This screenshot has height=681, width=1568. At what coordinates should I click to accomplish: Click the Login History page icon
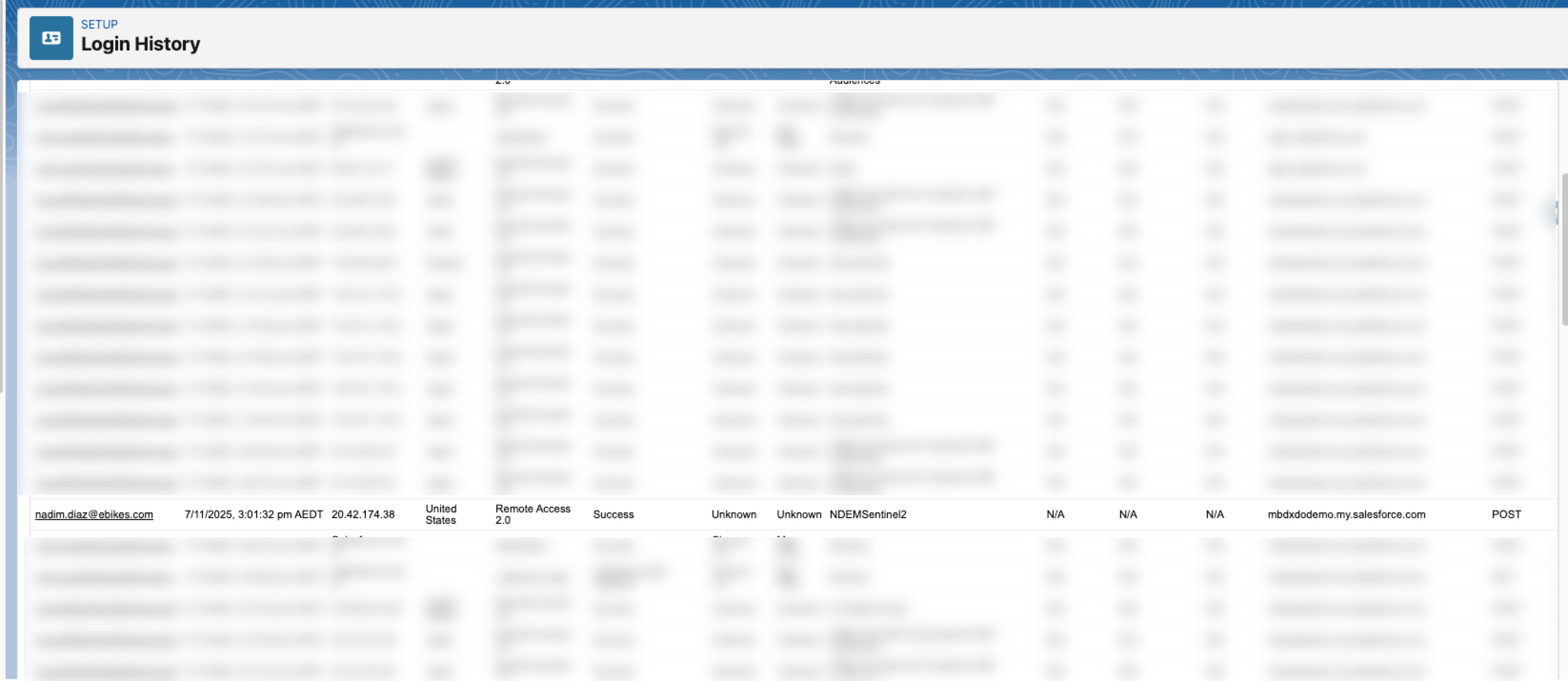click(51, 38)
